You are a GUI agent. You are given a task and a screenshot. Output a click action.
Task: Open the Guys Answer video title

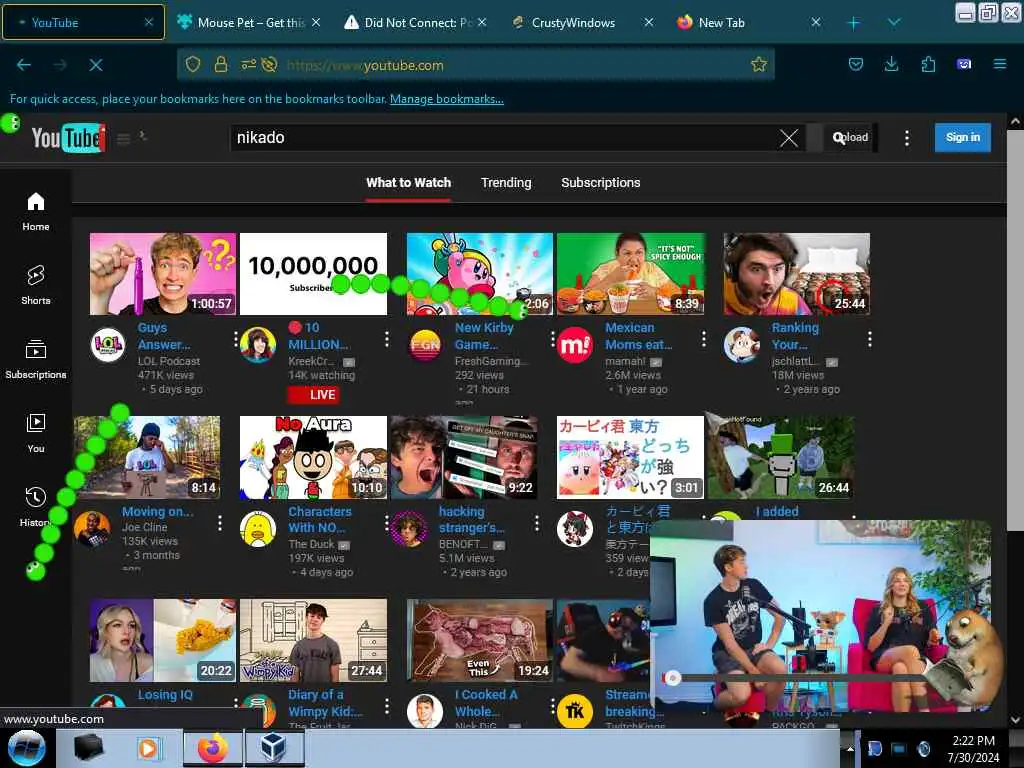pyautogui.click(x=164, y=336)
